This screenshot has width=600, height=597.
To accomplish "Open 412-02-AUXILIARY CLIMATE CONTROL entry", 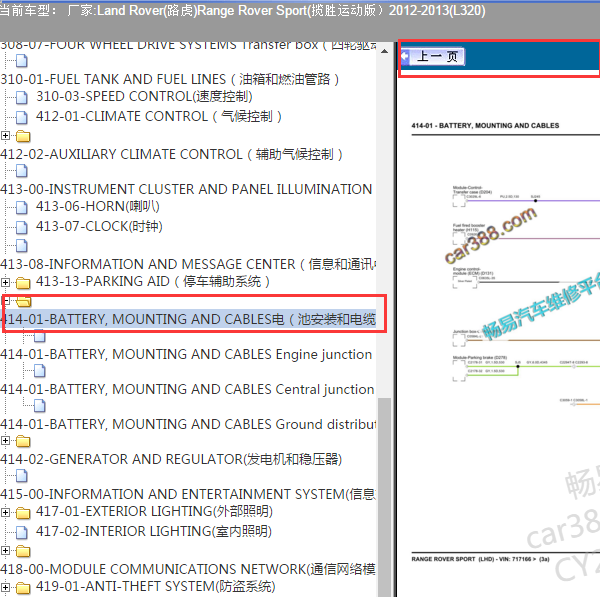I will (171, 154).
